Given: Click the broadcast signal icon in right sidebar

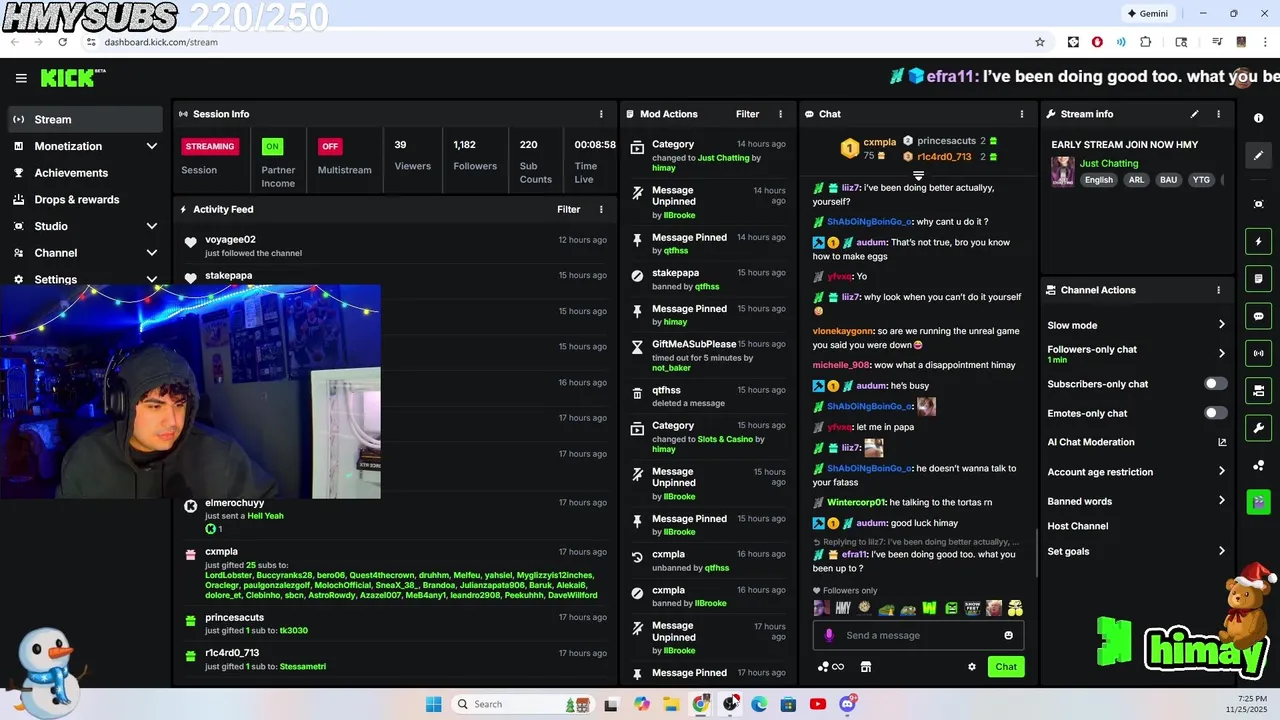Looking at the screenshot, I should (1258, 353).
